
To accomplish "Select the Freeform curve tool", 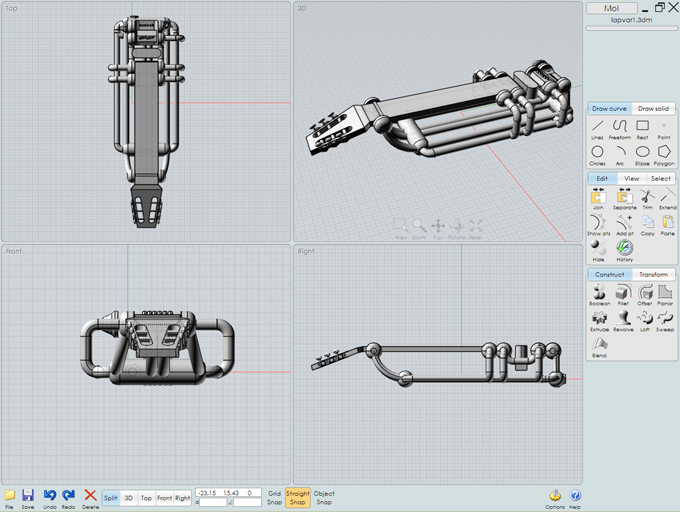I will point(620,128).
